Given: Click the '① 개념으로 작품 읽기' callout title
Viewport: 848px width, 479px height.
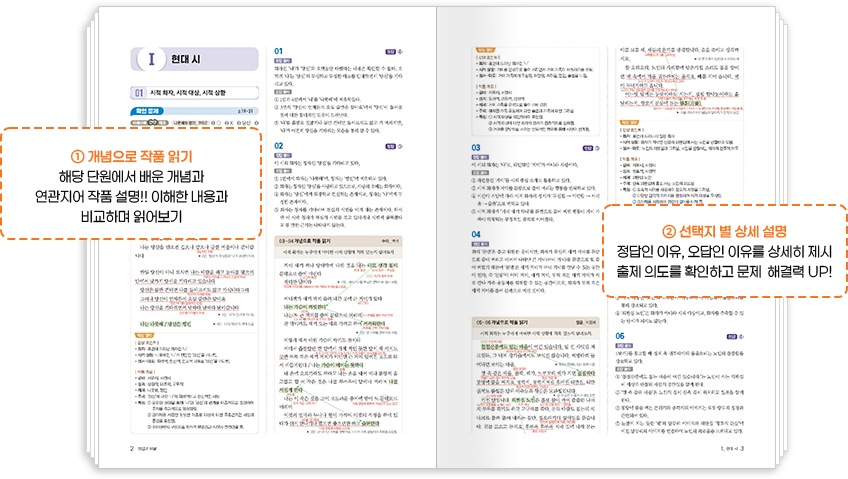Looking at the screenshot, I should coord(131,156).
